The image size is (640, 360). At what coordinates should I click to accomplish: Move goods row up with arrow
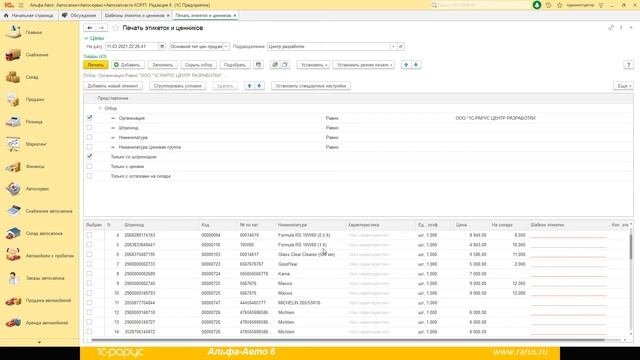tap(406, 65)
